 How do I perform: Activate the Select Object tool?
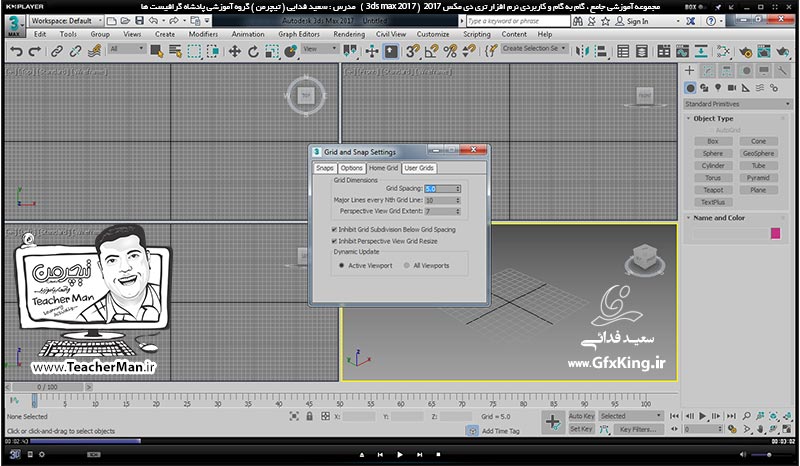click(157, 51)
